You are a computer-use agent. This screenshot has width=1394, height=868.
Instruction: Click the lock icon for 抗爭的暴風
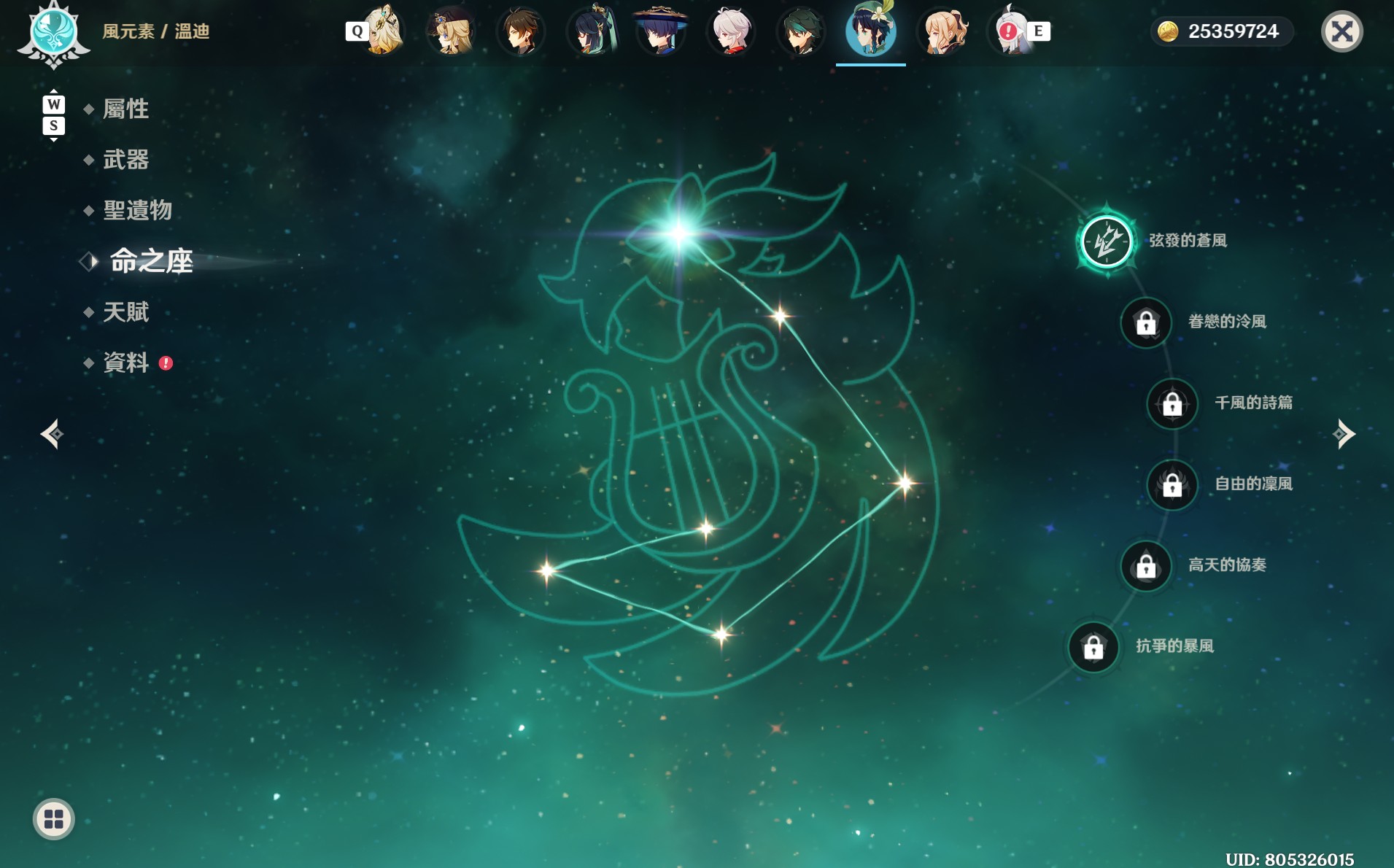(x=1093, y=646)
